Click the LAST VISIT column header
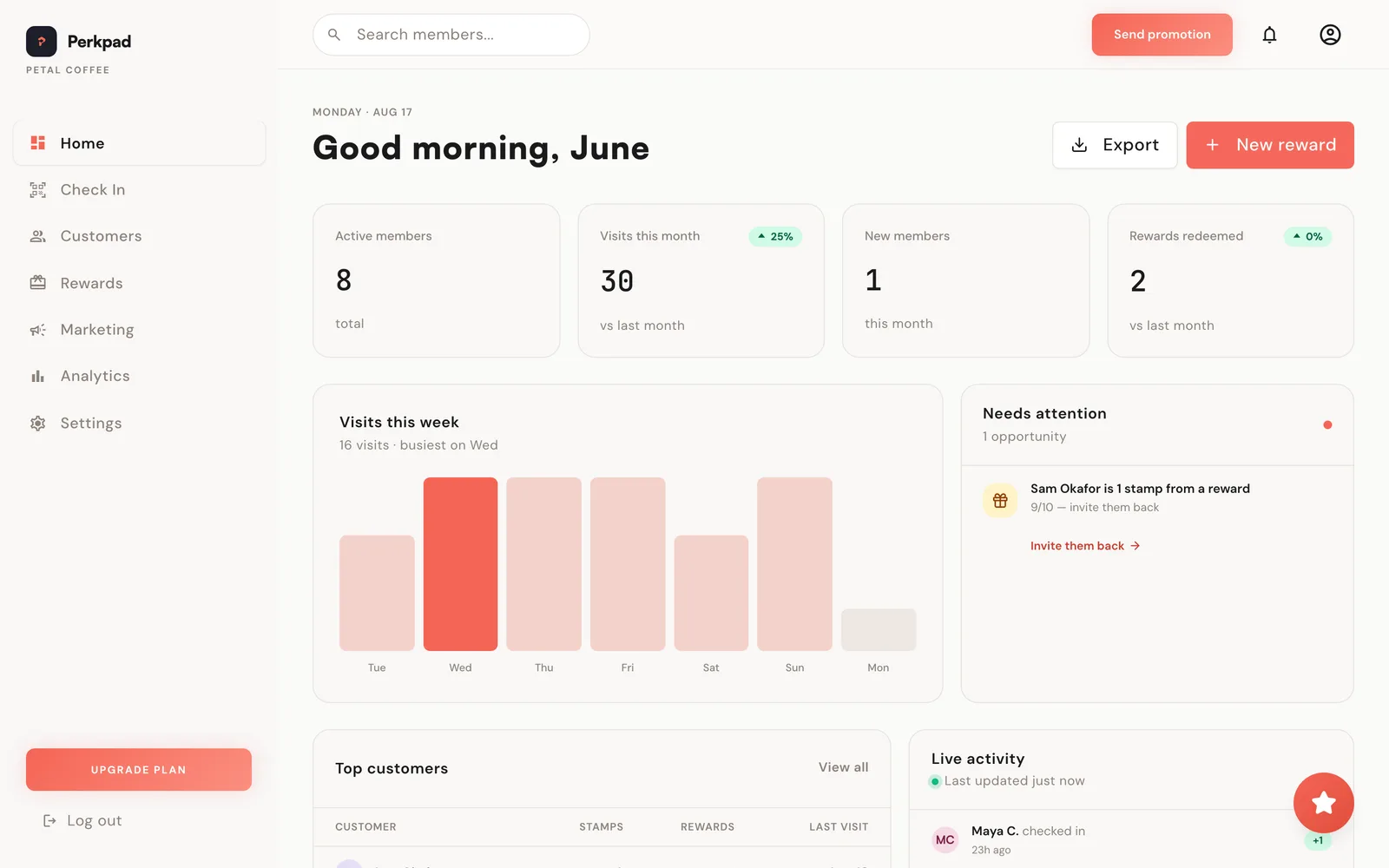The width and height of the screenshot is (1389, 868). point(839,827)
